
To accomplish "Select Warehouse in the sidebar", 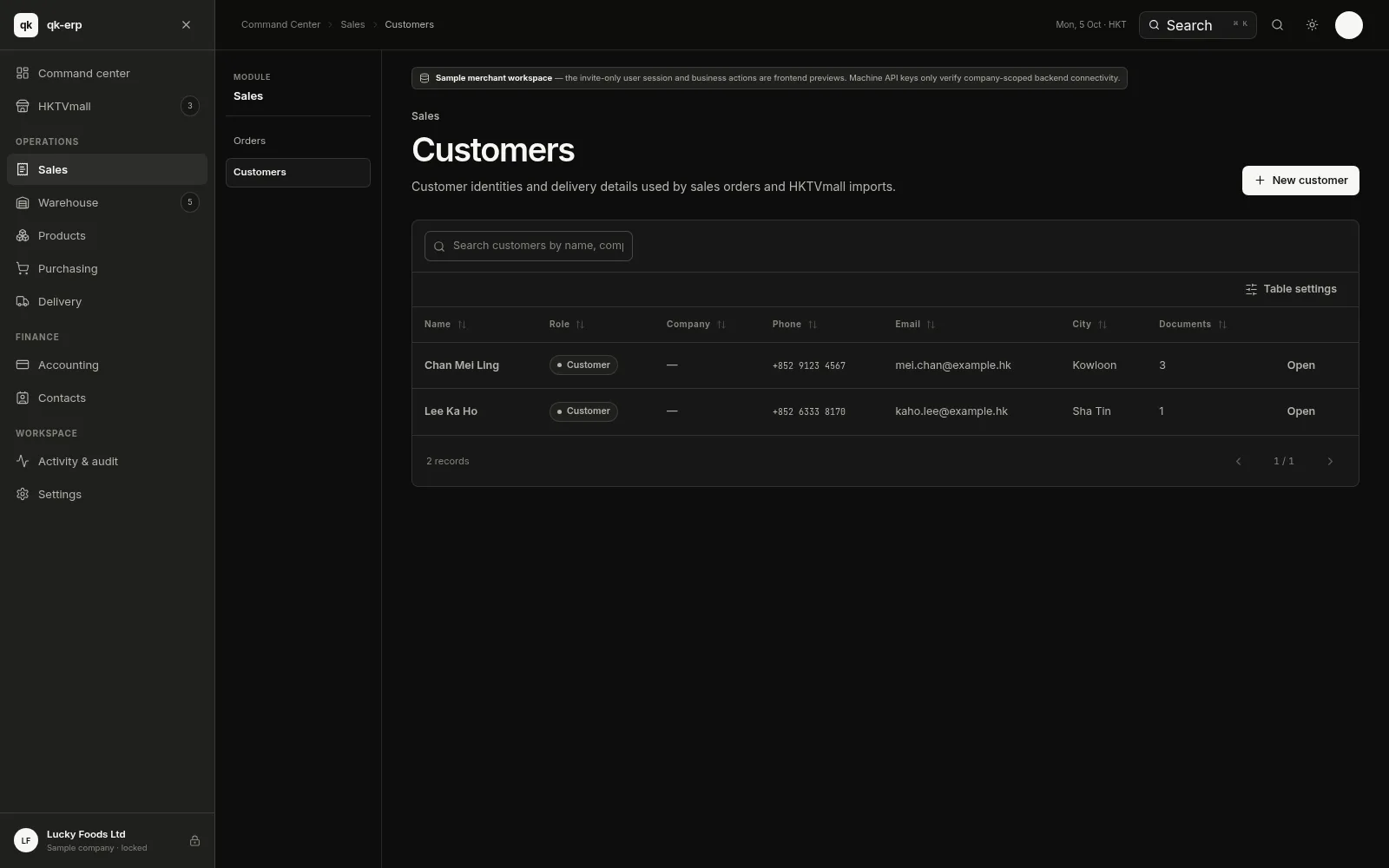I will pos(107,202).
